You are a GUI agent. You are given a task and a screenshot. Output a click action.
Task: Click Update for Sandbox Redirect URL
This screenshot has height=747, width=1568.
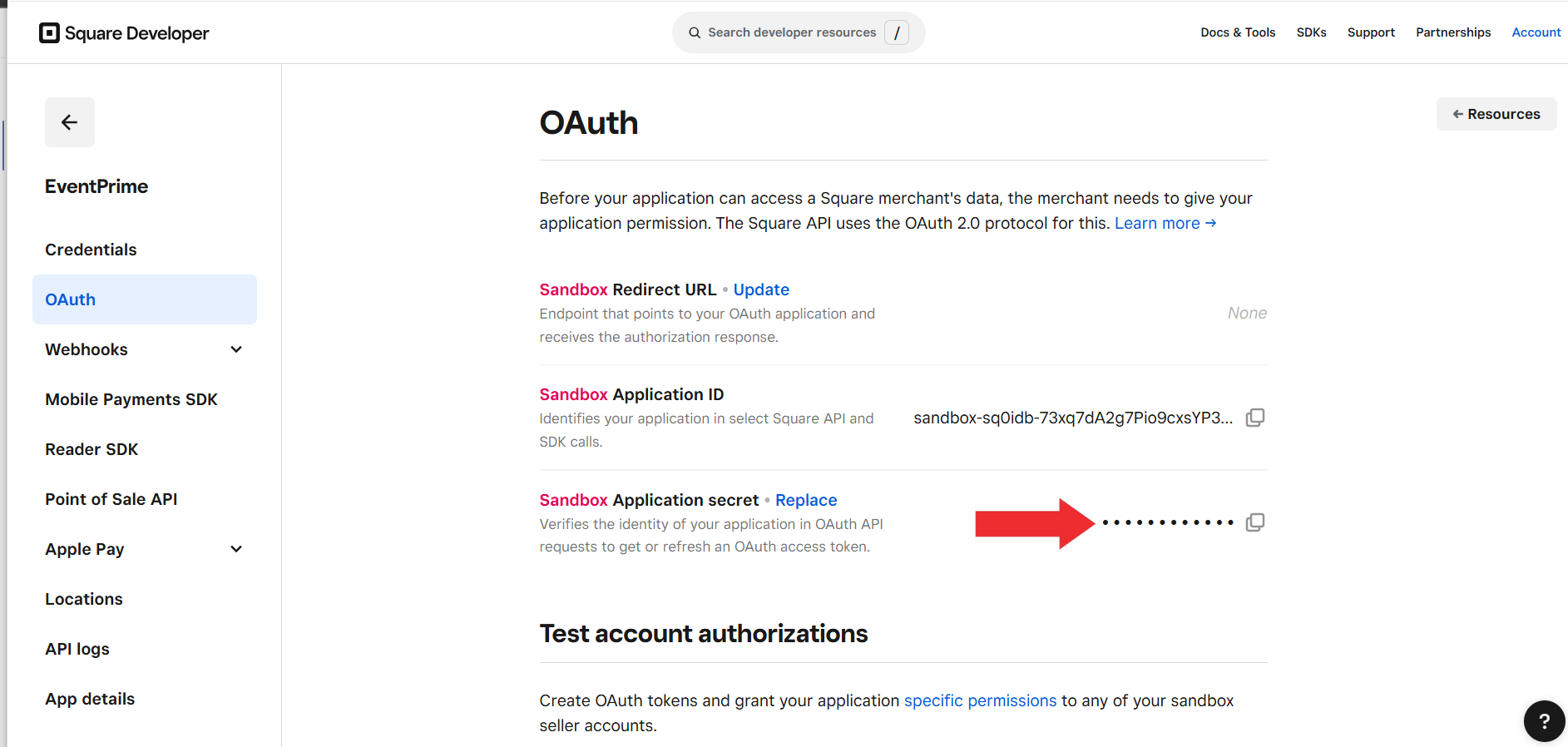click(761, 289)
